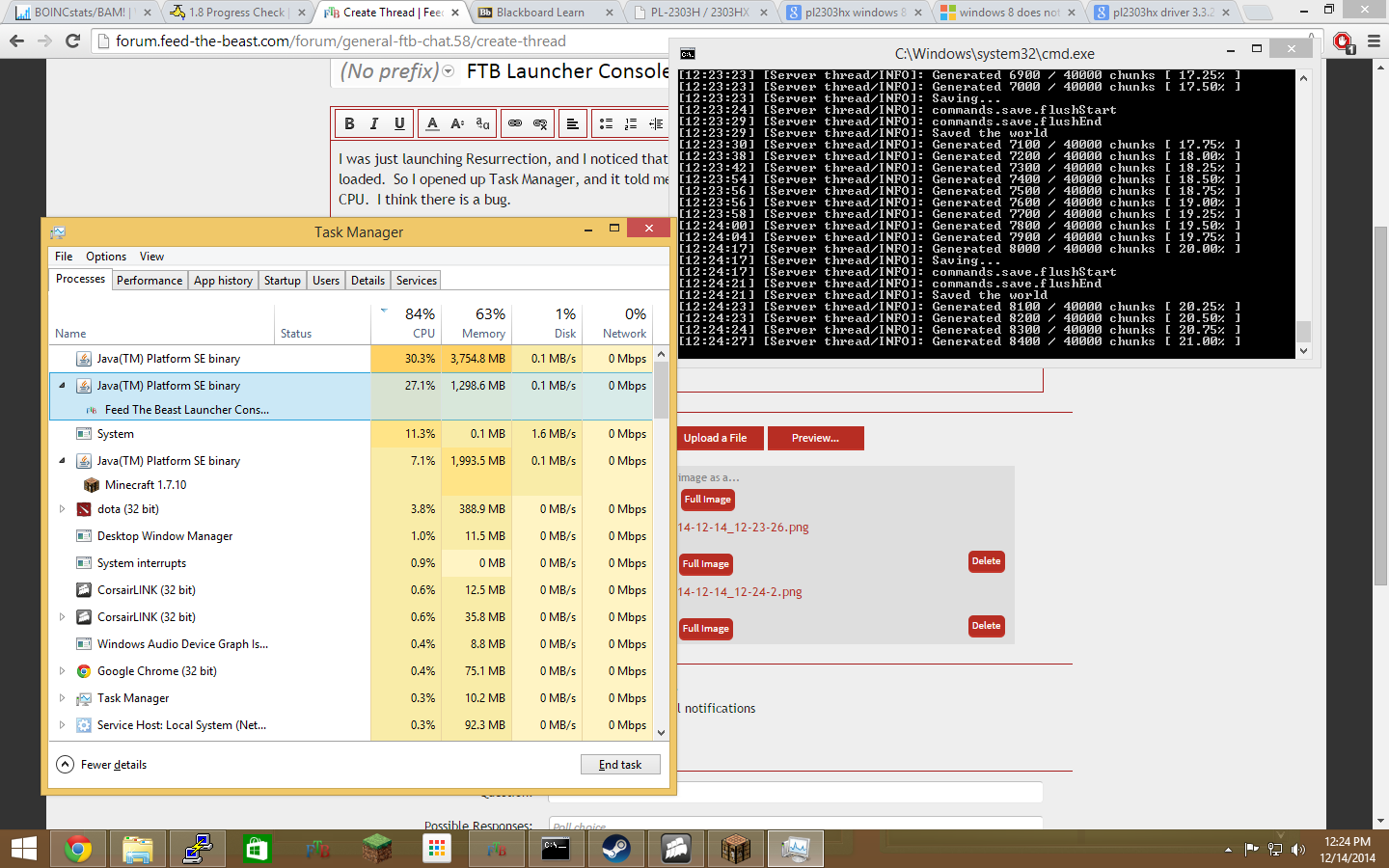Expand the CorsairLINK row using 35.8 MB

[x=63, y=617]
